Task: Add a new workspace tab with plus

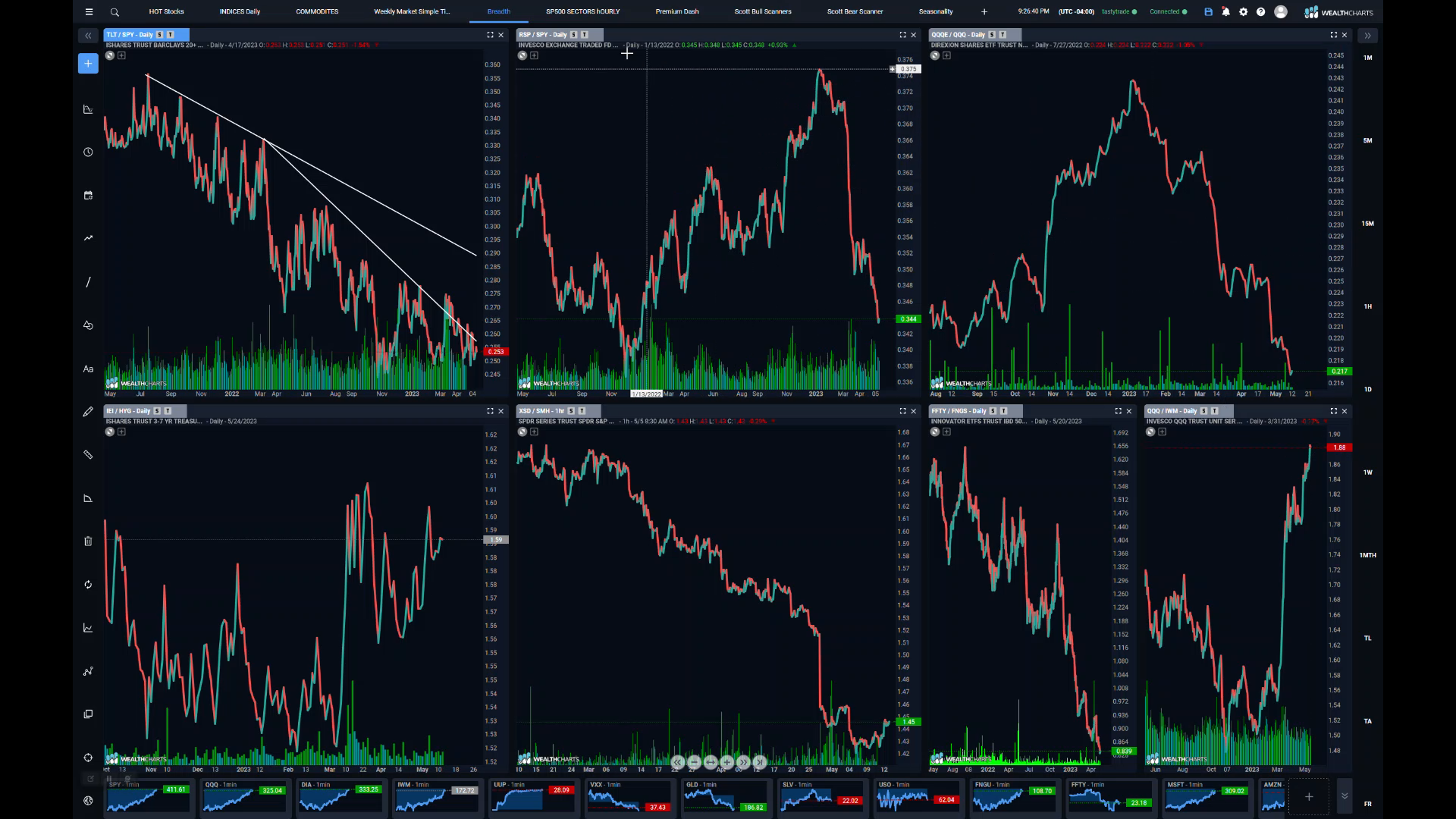Action: pos(984,12)
